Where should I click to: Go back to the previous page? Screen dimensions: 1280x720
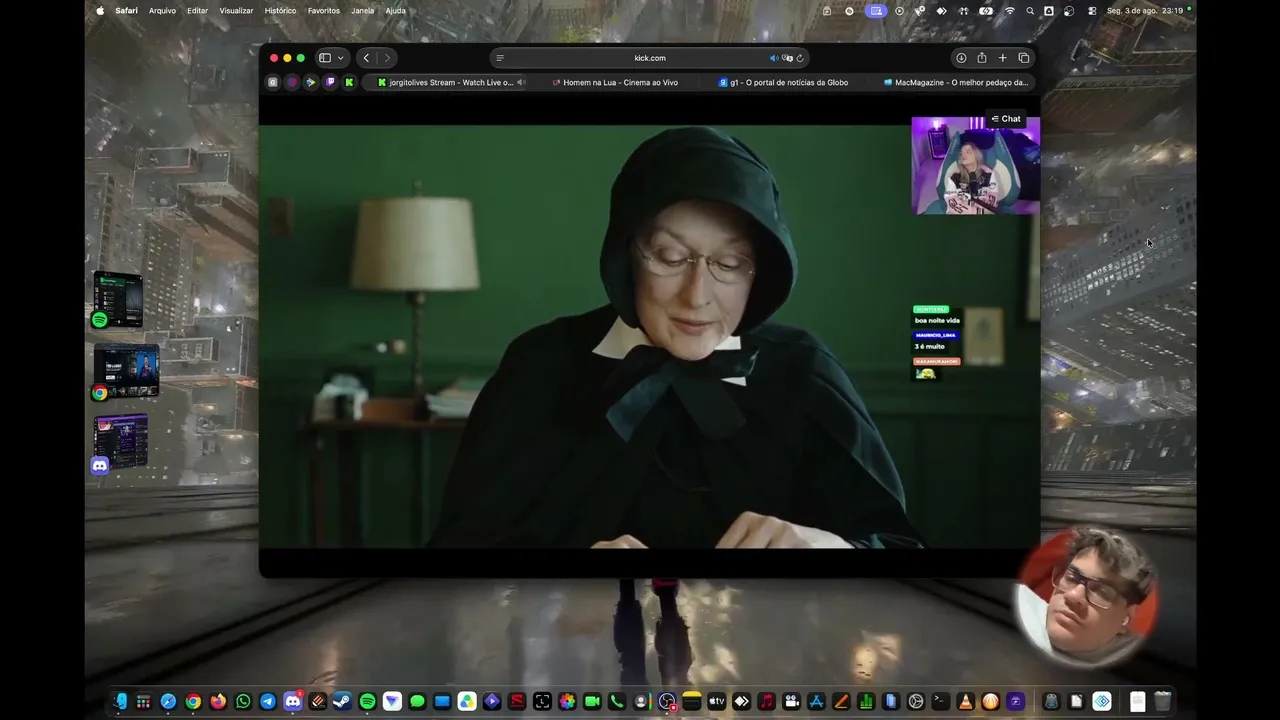click(366, 58)
